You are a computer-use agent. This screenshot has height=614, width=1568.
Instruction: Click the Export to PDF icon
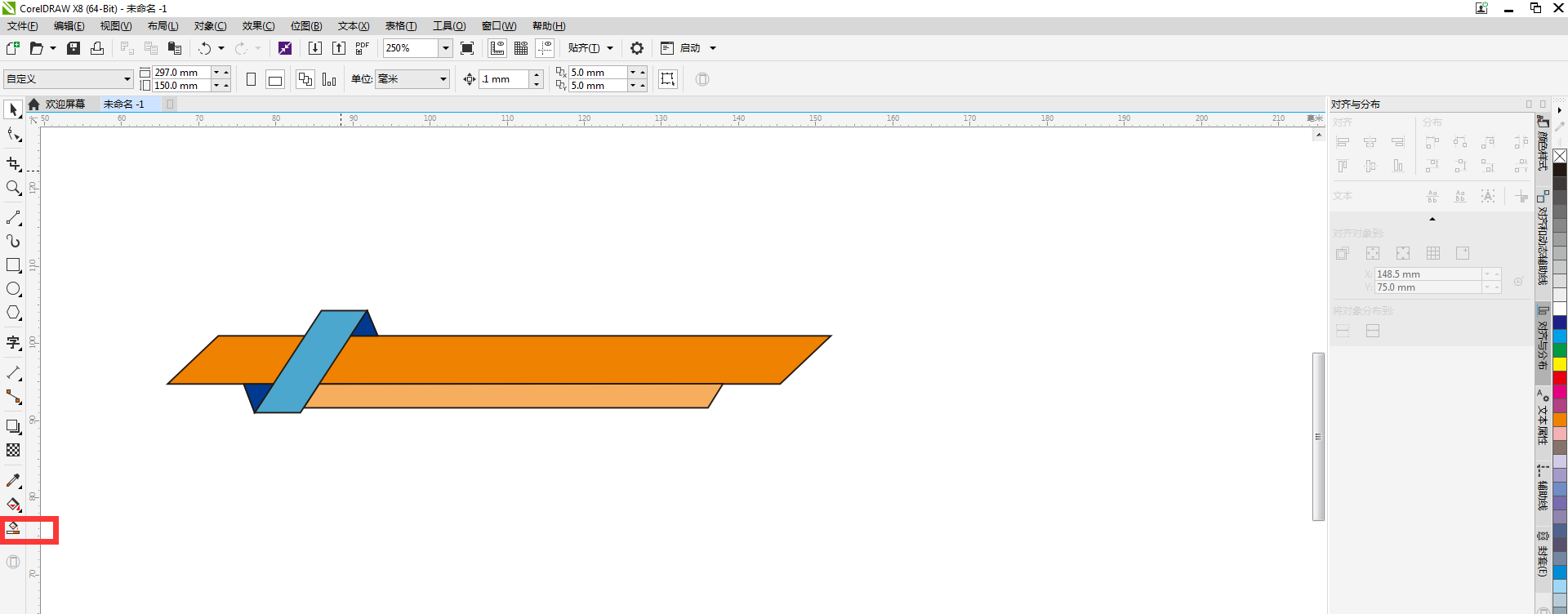(x=363, y=48)
